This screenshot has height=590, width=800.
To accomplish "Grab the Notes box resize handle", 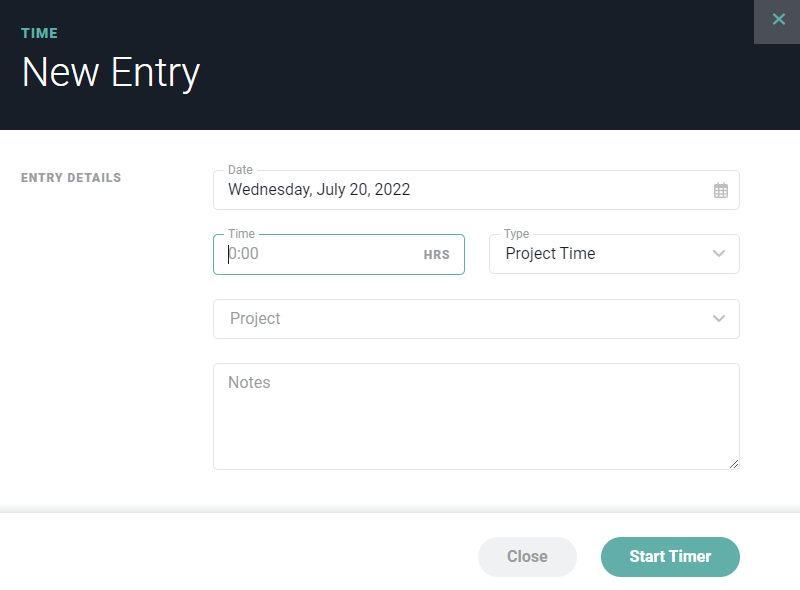I will pos(734,464).
